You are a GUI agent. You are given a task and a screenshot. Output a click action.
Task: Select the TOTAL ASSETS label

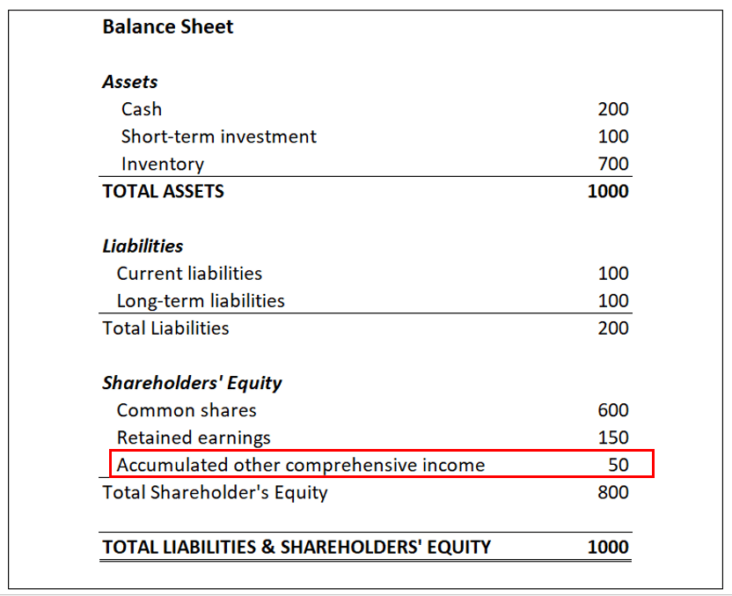point(163,191)
